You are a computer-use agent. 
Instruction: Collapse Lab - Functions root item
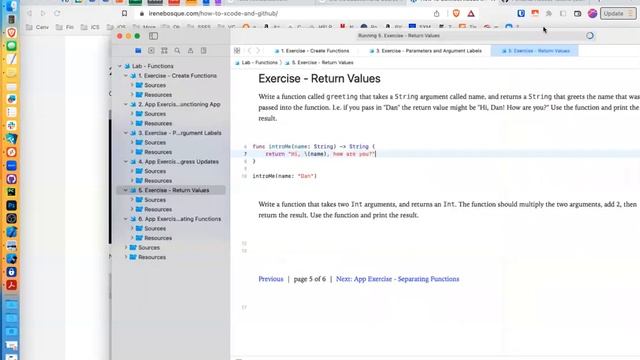coord(120,66)
